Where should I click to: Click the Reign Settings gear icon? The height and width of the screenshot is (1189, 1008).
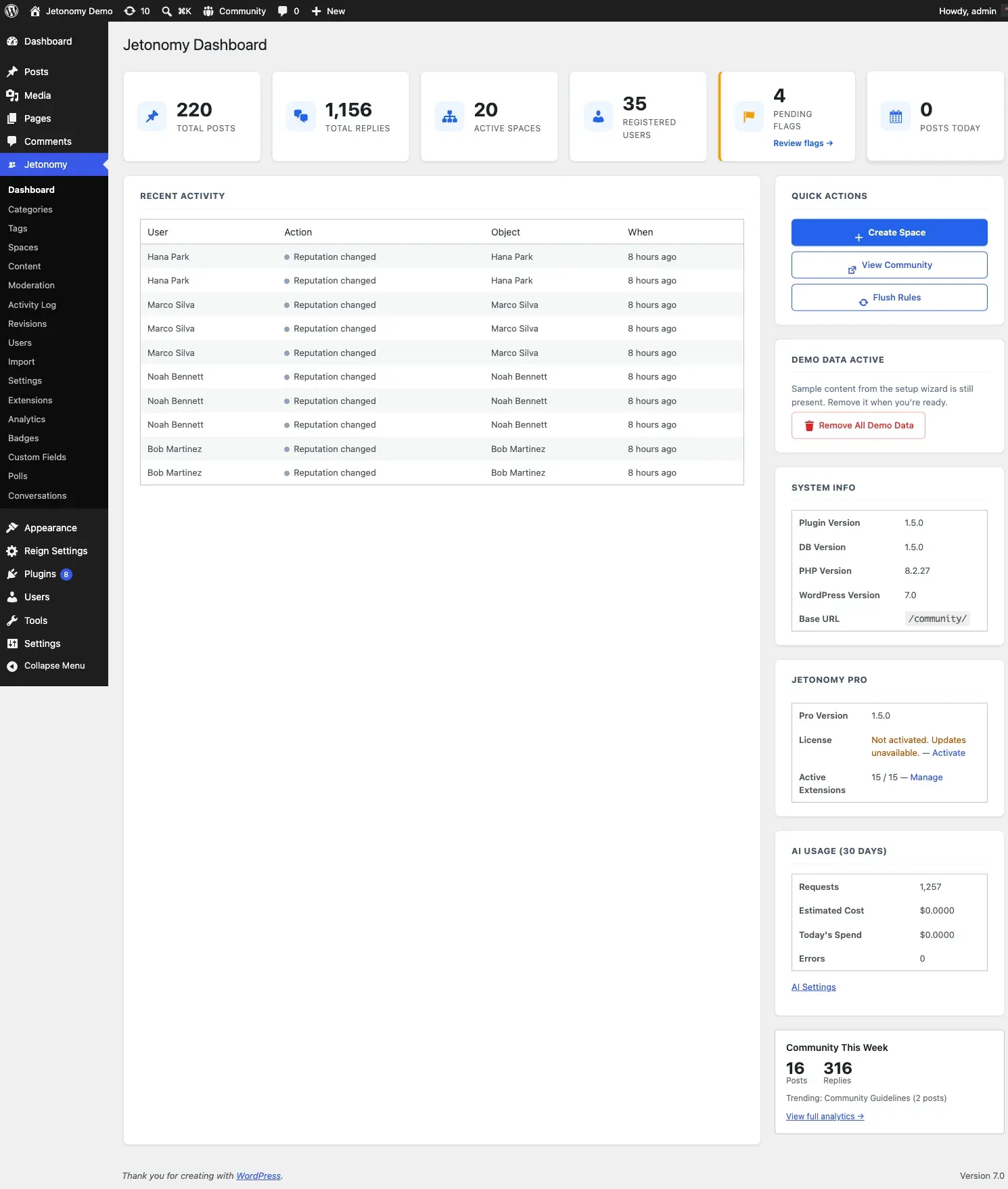click(x=12, y=551)
